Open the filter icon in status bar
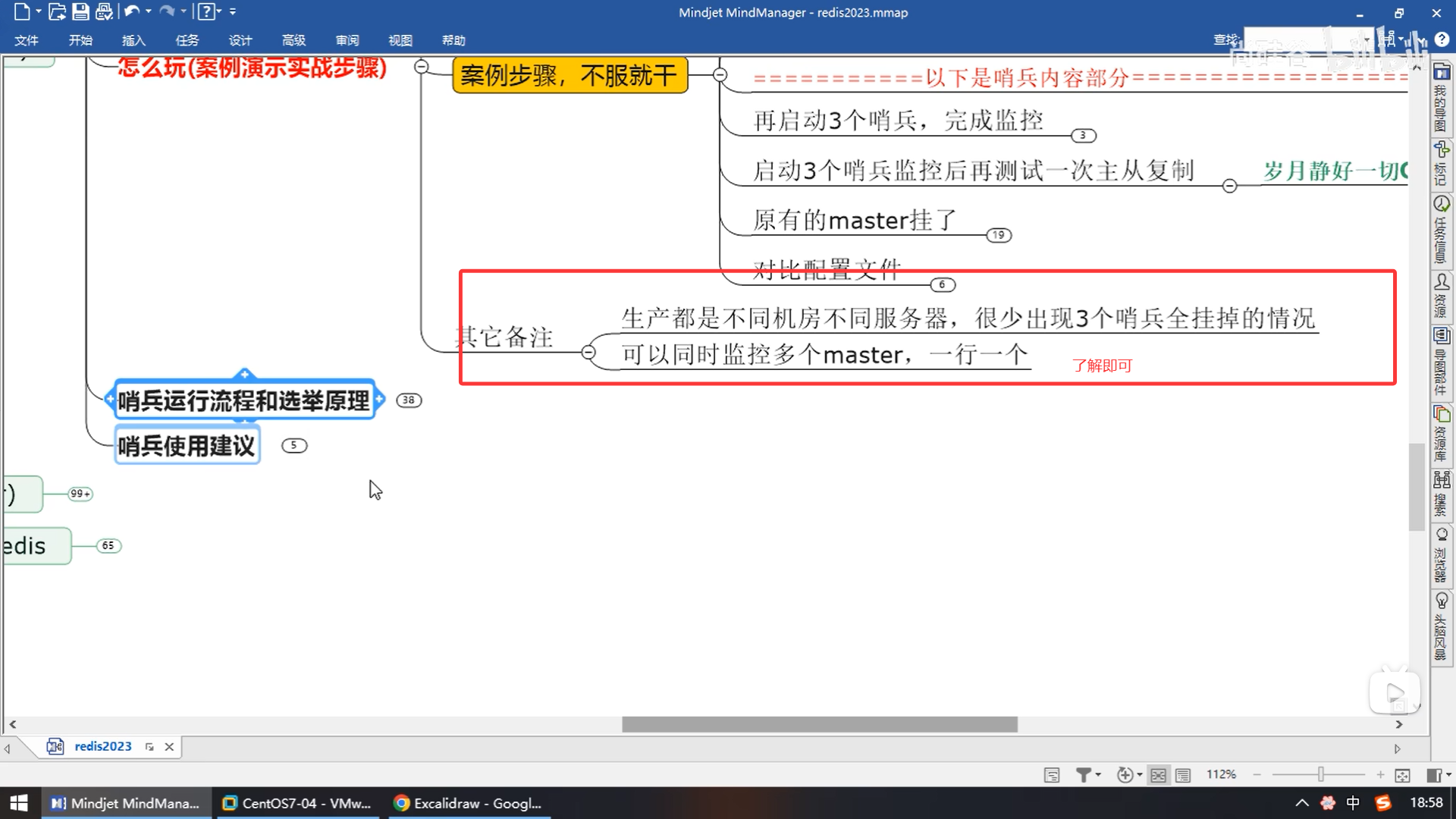 pyautogui.click(x=1084, y=774)
